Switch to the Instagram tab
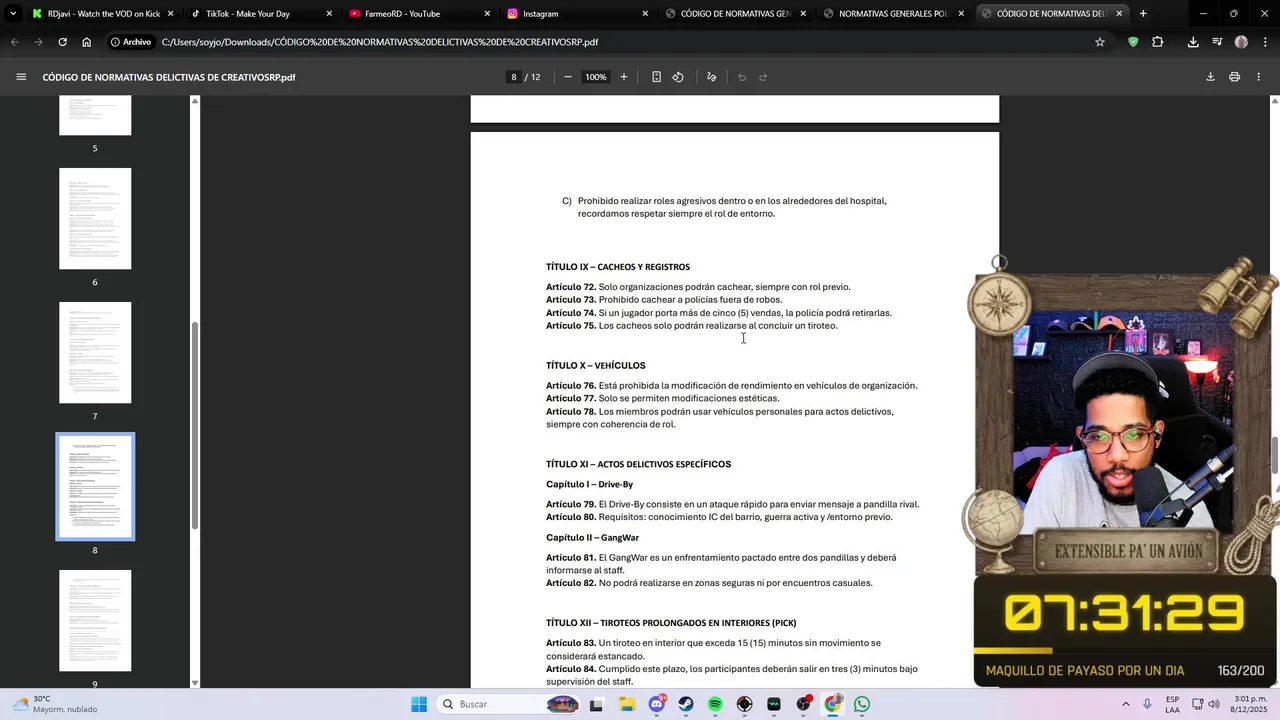 [x=576, y=14]
